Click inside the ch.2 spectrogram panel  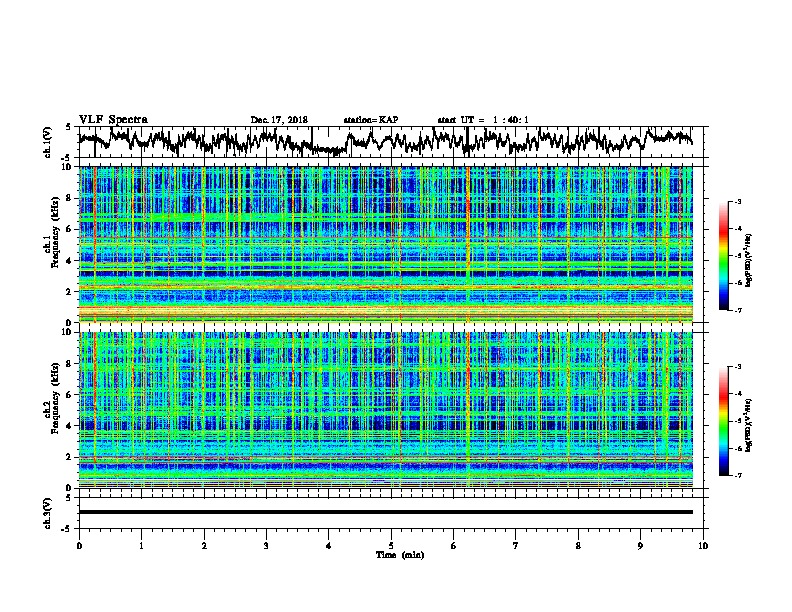[385, 410]
